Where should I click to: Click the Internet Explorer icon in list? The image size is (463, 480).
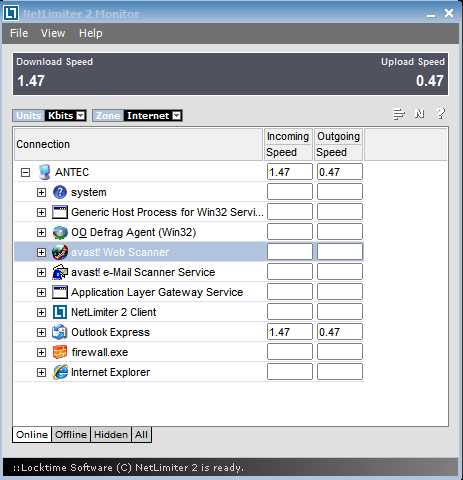60,372
